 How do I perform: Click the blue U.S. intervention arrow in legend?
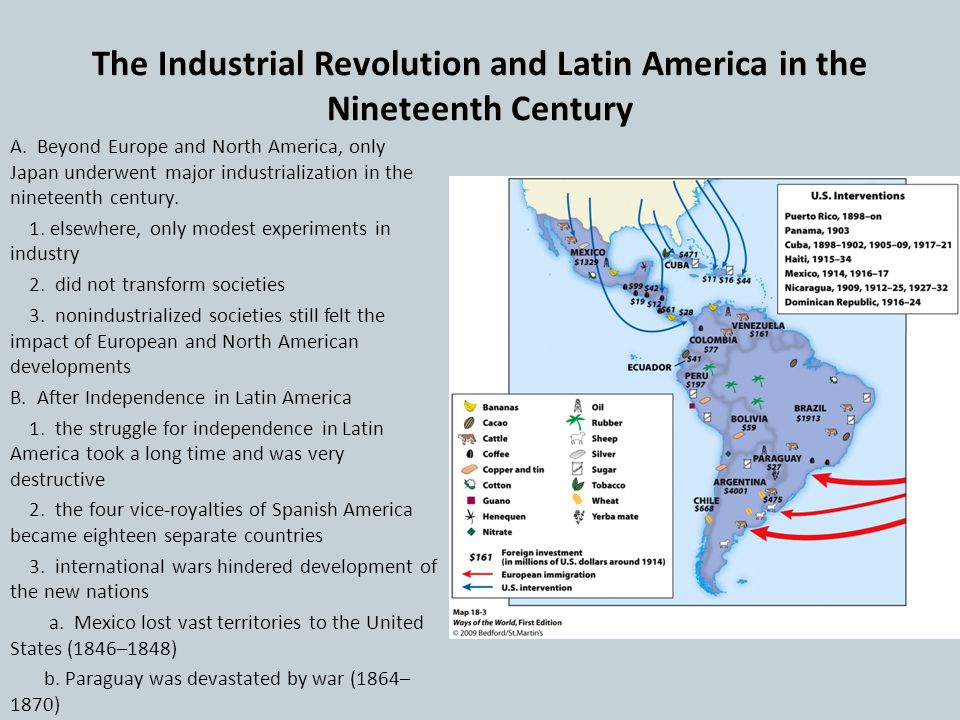pyautogui.click(x=478, y=587)
